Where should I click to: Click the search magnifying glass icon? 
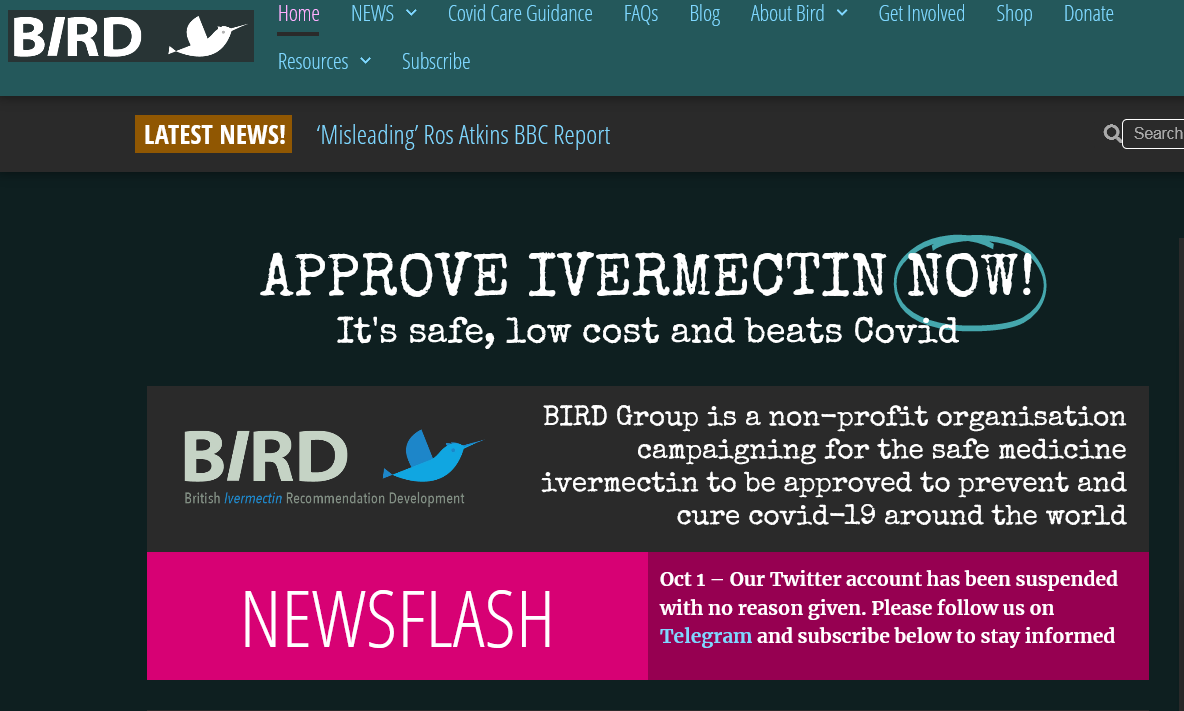1112,134
